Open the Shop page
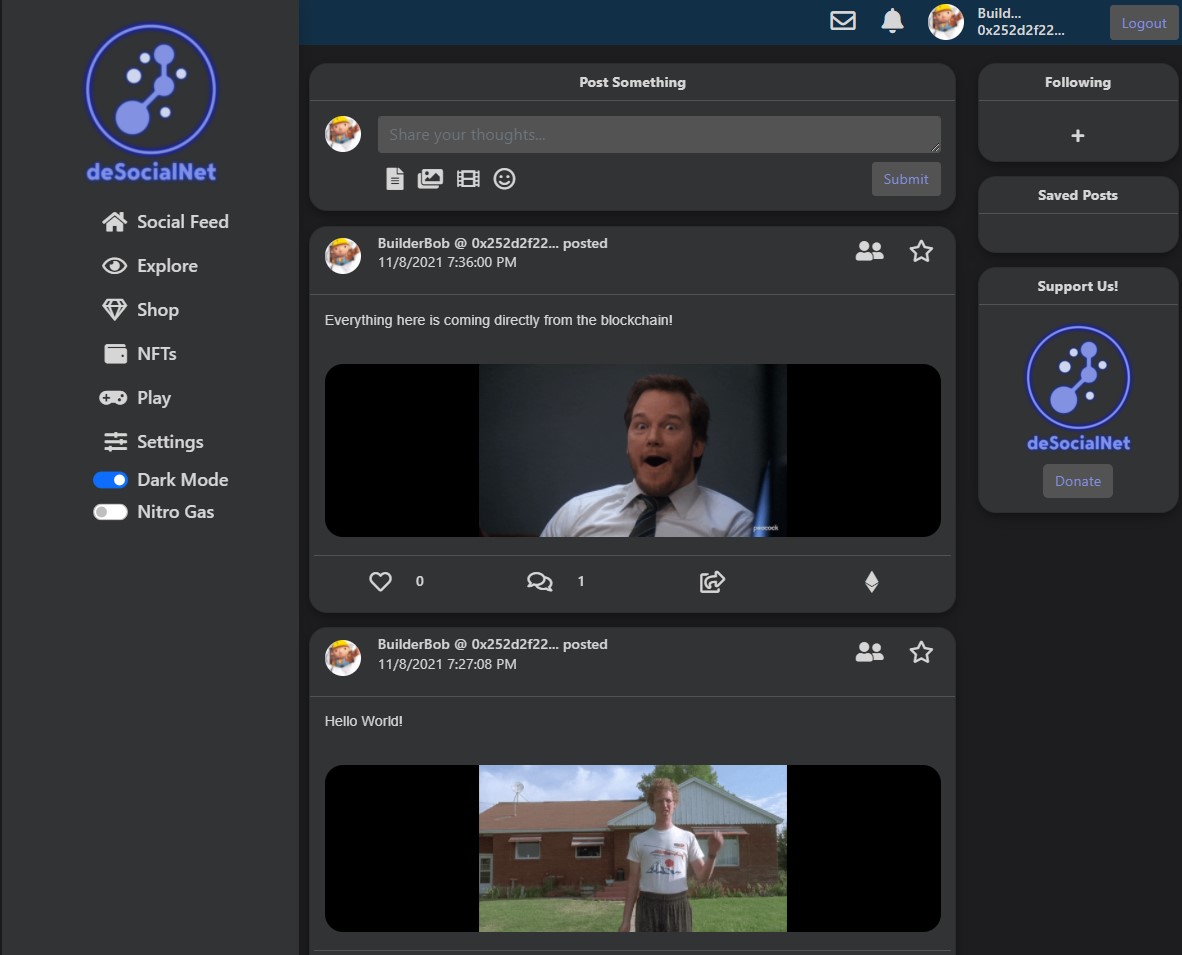Viewport: 1182px width, 955px height. [x=140, y=310]
